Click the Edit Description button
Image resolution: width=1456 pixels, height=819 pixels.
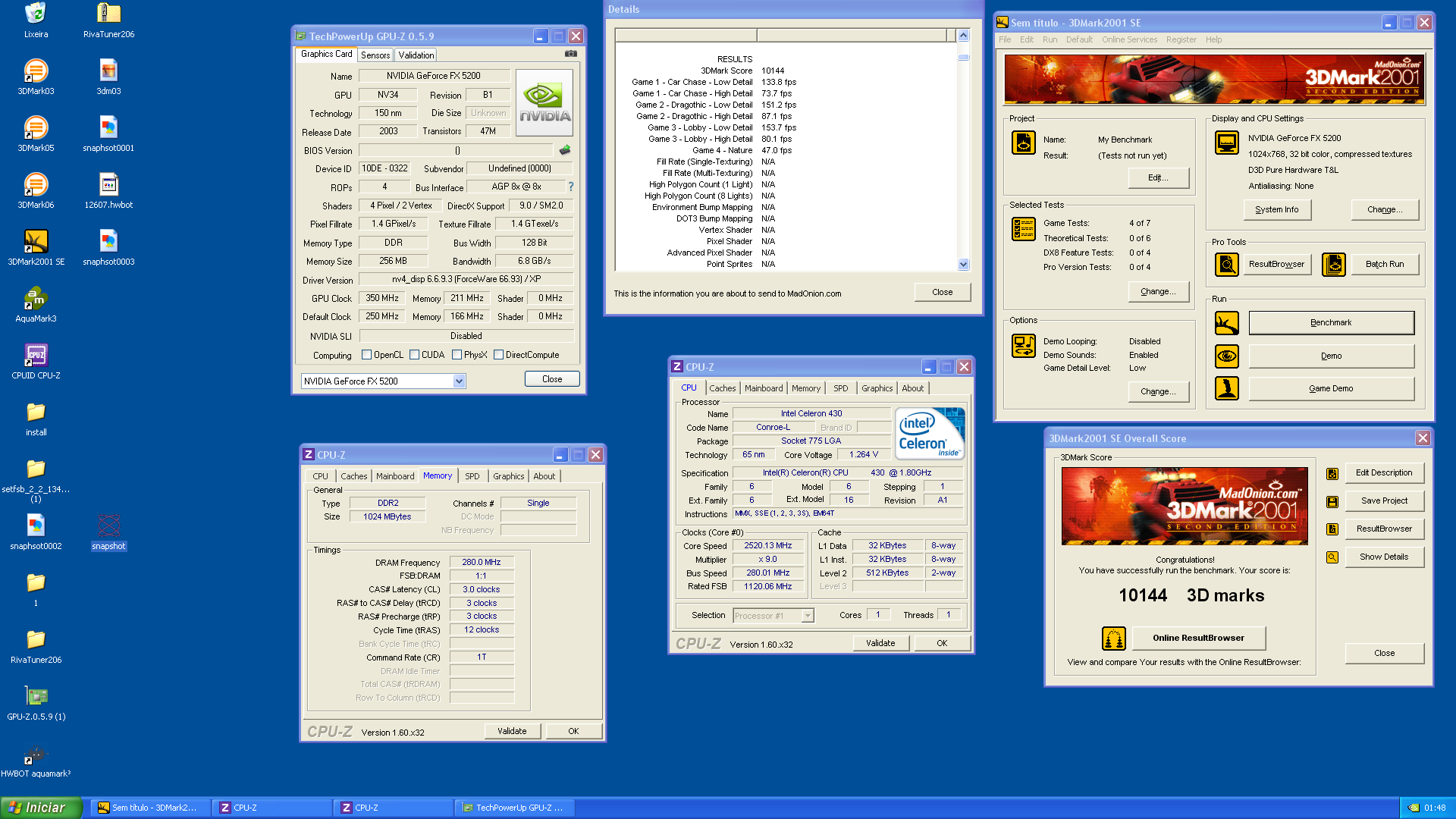pyautogui.click(x=1384, y=473)
